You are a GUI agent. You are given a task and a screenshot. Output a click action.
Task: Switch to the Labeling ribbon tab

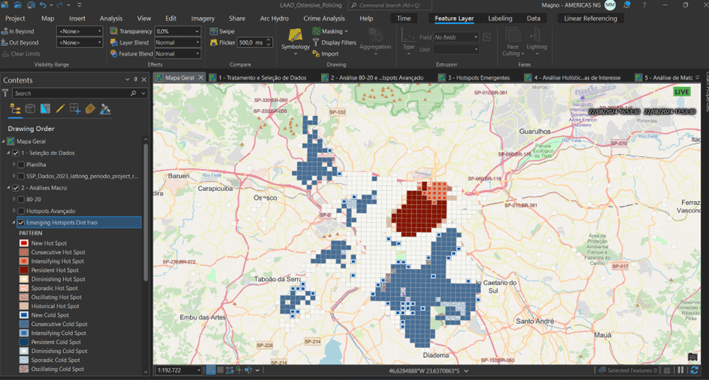[500, 19]
